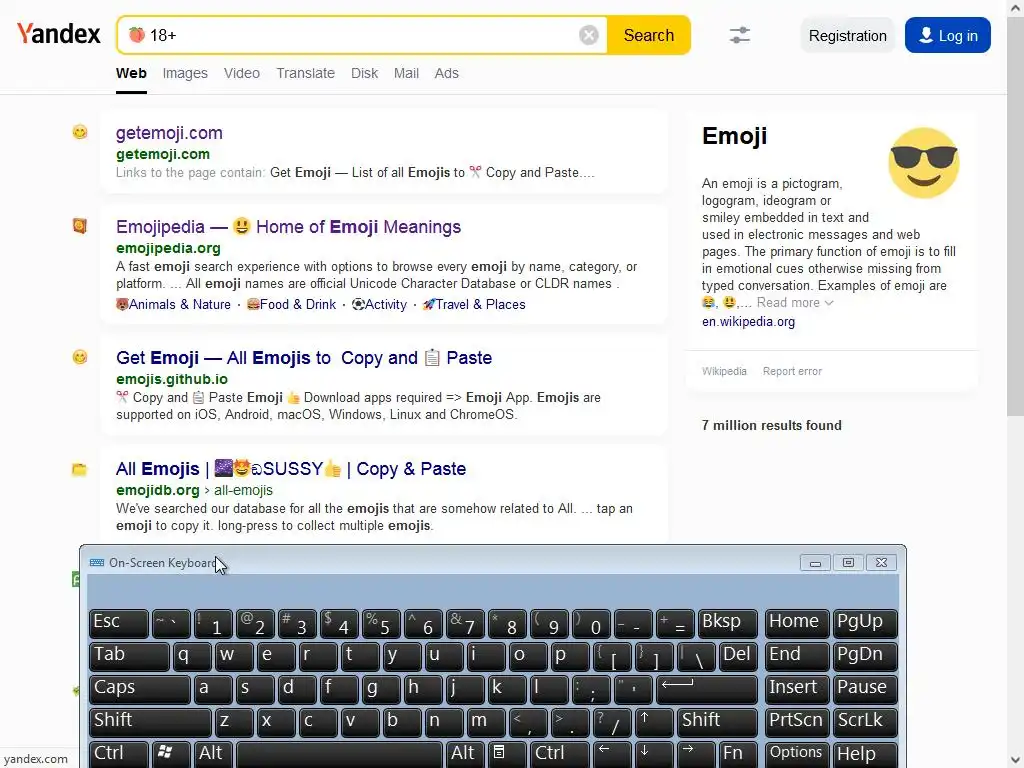Click the emojipedia.org green URL
This screenshot has height=768, width=1024.
tap(168, 248)
